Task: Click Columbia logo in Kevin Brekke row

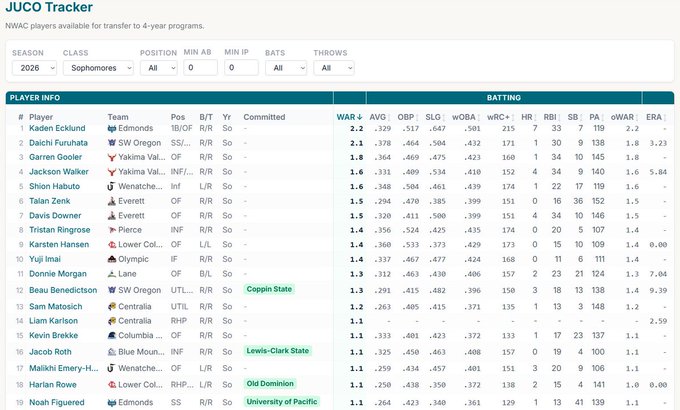Action: coord(112,335)
